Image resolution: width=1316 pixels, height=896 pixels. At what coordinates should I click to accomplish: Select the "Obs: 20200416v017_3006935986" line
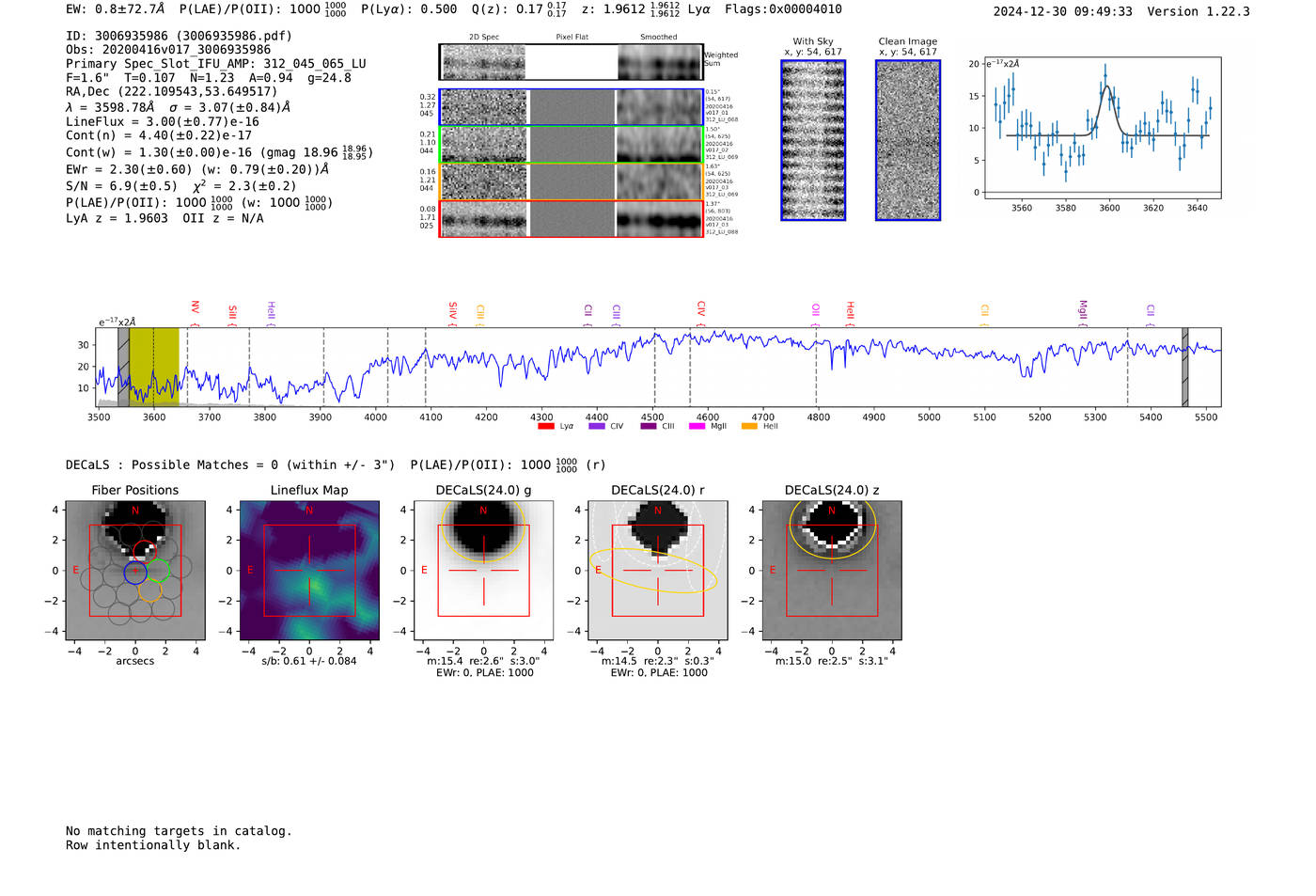click(x=168, y=50)
